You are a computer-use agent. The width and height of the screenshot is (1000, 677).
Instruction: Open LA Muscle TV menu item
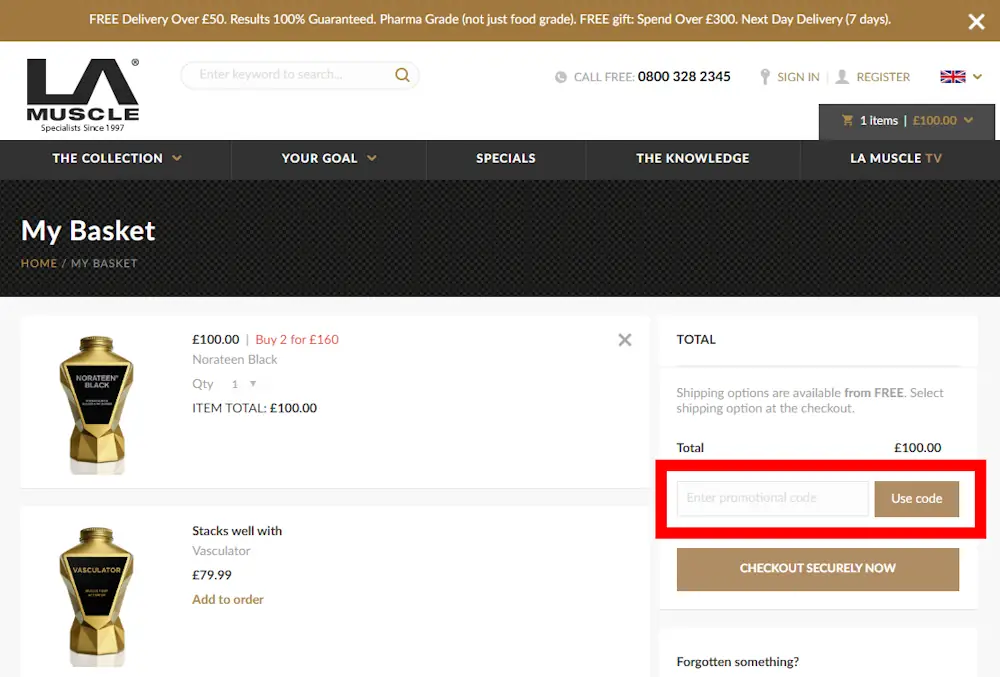tap(895, 158)
